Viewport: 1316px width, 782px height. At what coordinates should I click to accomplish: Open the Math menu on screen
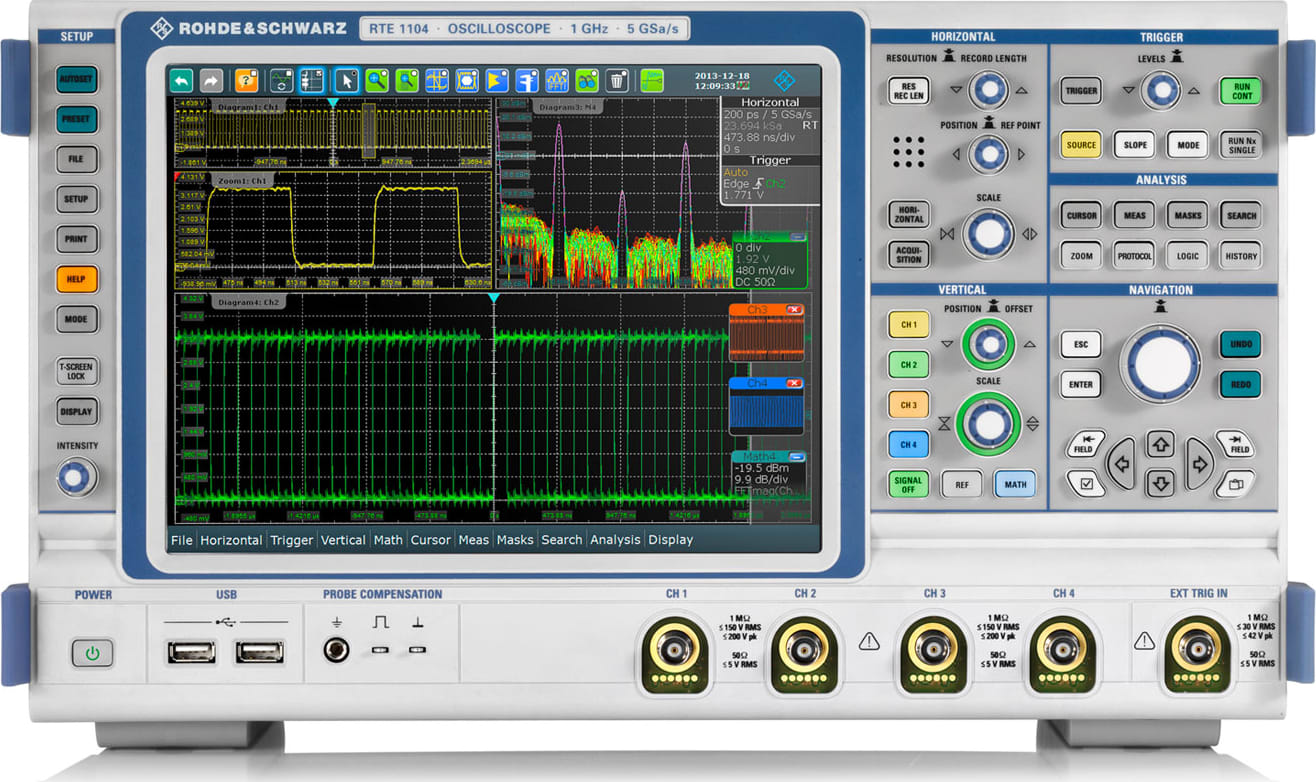pyautogui.click(x=388, y=540)
